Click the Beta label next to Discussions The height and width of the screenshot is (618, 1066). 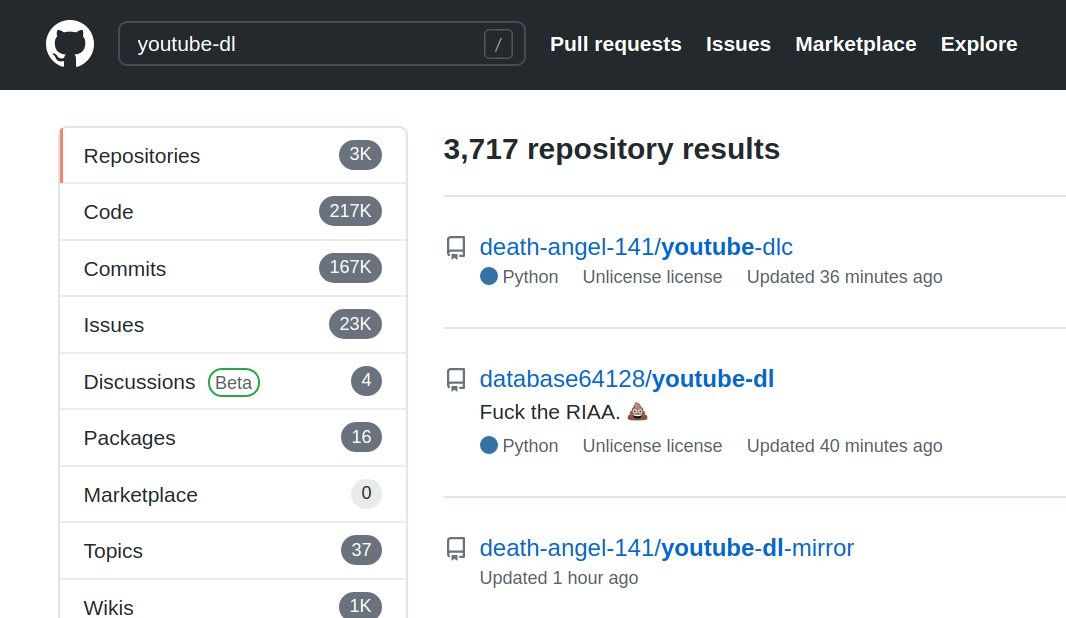pos(234,382)
